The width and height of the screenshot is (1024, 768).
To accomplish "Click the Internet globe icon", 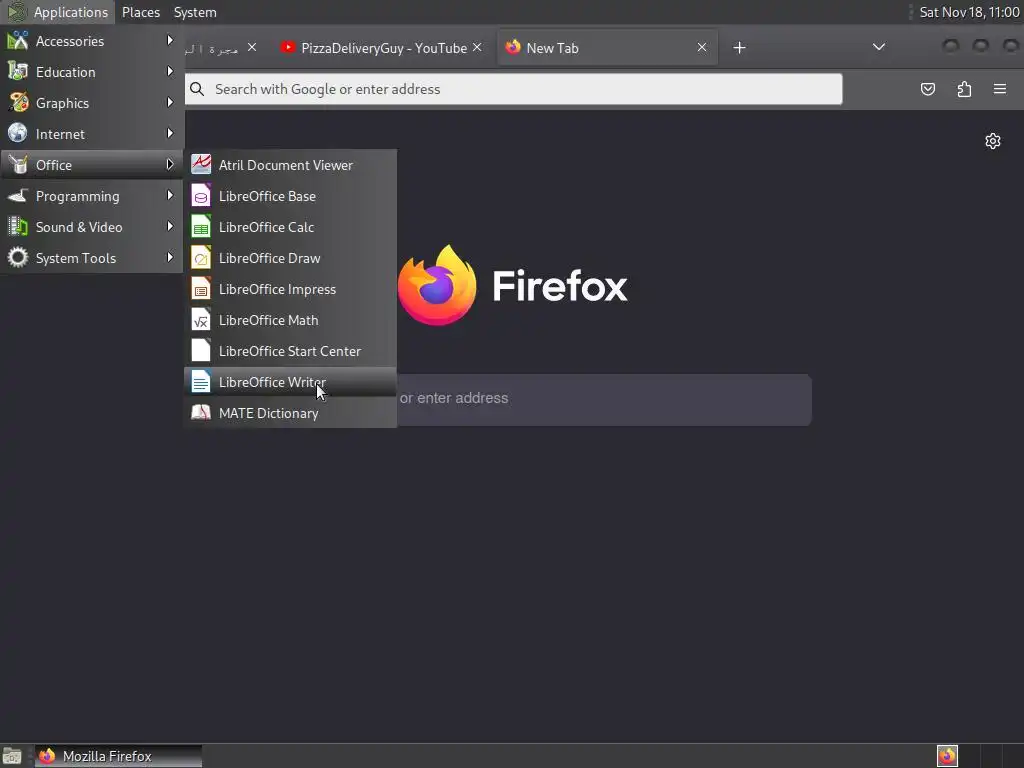I will (18, 133).
